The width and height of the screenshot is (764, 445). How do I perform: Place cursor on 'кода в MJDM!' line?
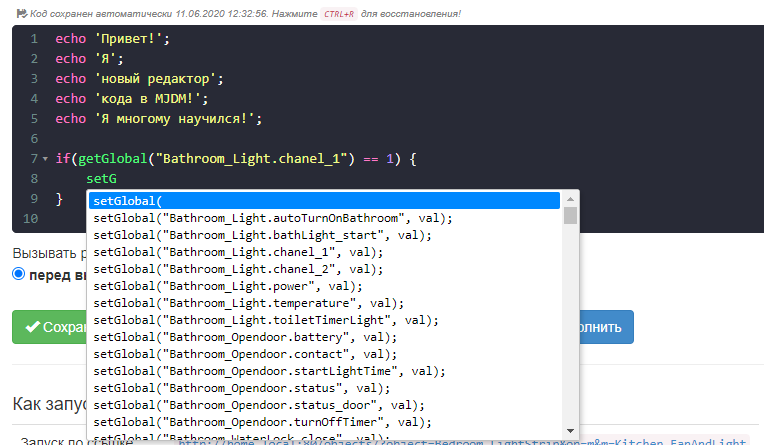pos(132,98)
